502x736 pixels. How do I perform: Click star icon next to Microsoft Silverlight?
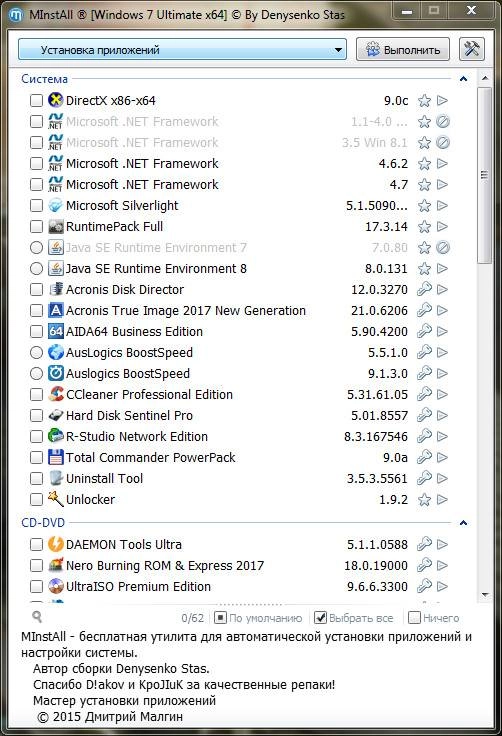pyautogui.click(x=425, y=206)
